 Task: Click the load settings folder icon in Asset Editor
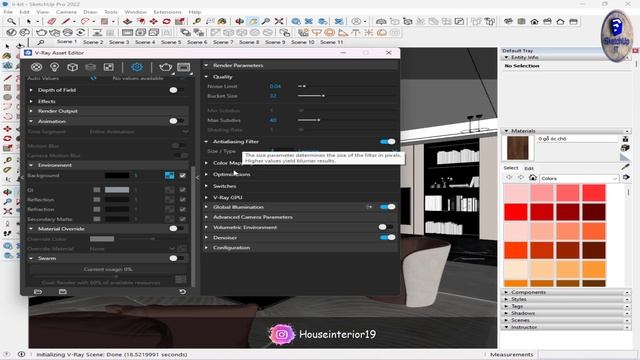pos(38,291)
